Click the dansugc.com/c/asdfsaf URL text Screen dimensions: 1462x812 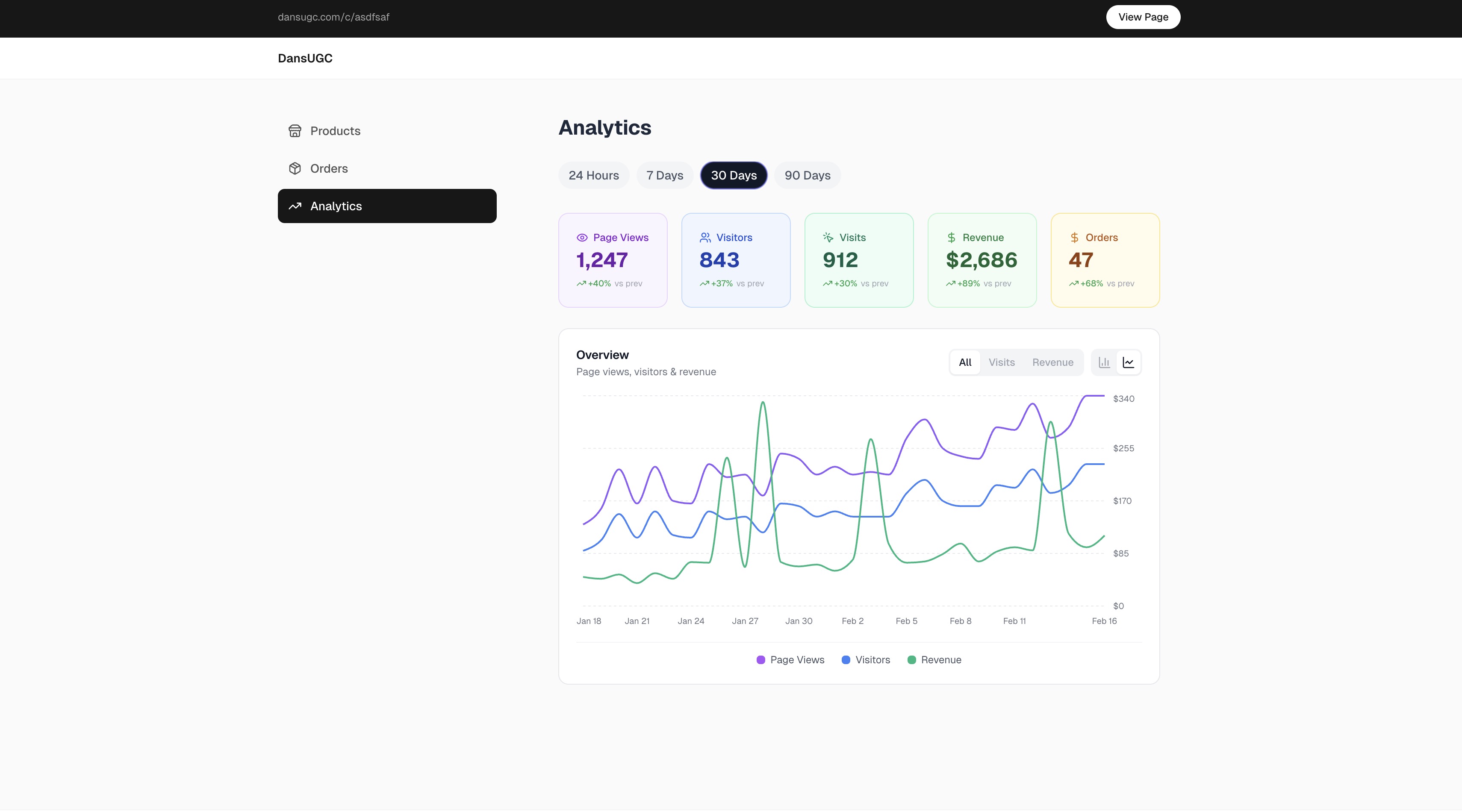pos(333,17)
